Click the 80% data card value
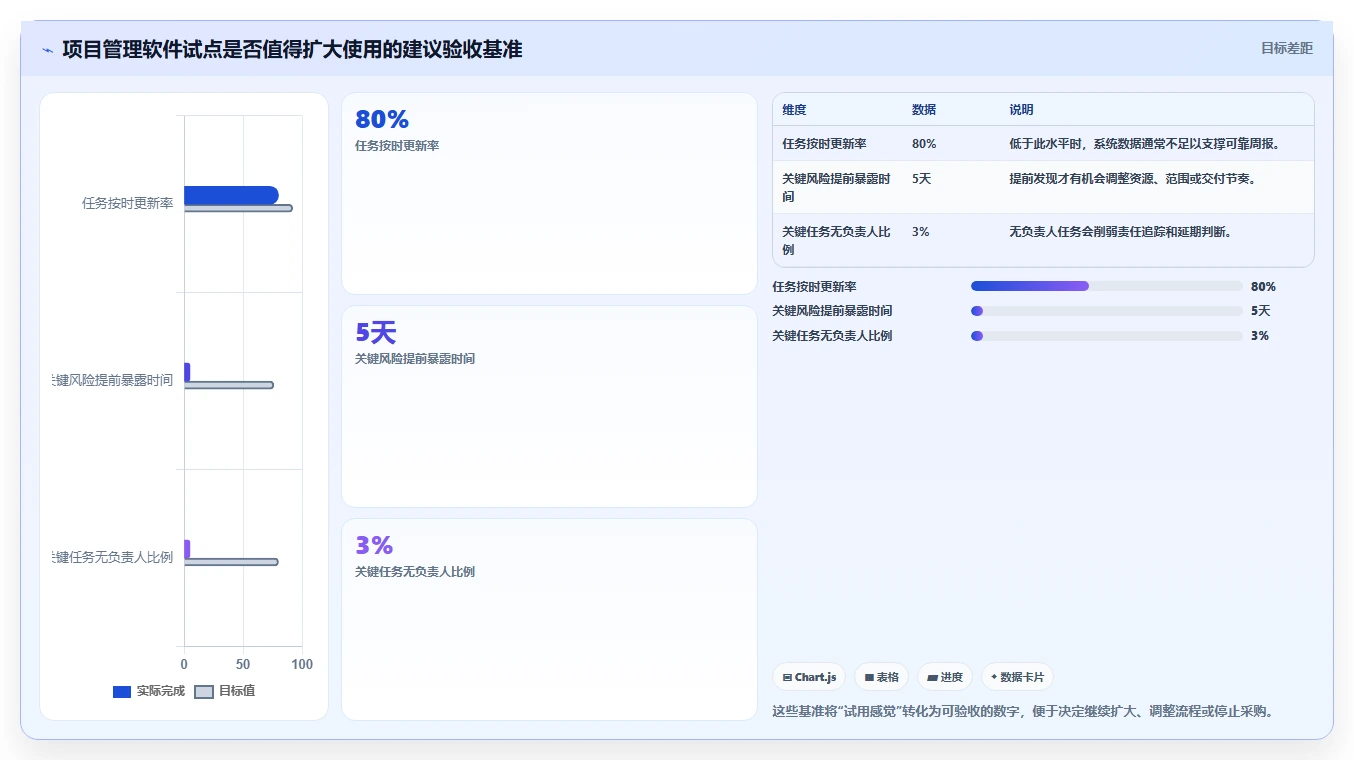1354x760 pixels. (x=382, y=120)
